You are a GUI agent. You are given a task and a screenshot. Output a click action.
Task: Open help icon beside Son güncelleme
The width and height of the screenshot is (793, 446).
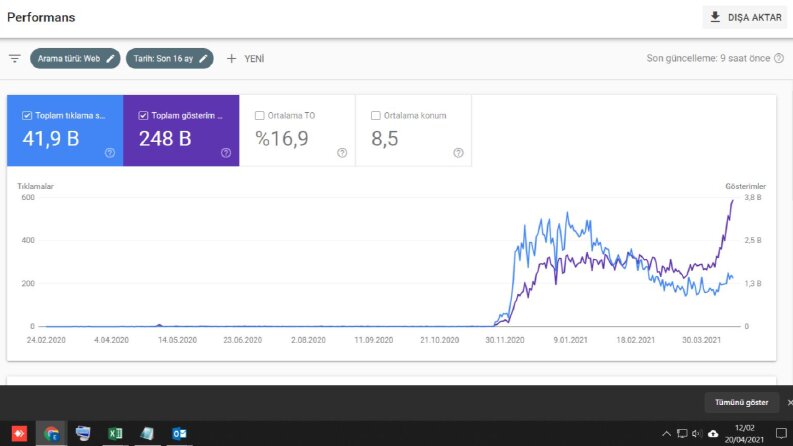tap(779, 58)
